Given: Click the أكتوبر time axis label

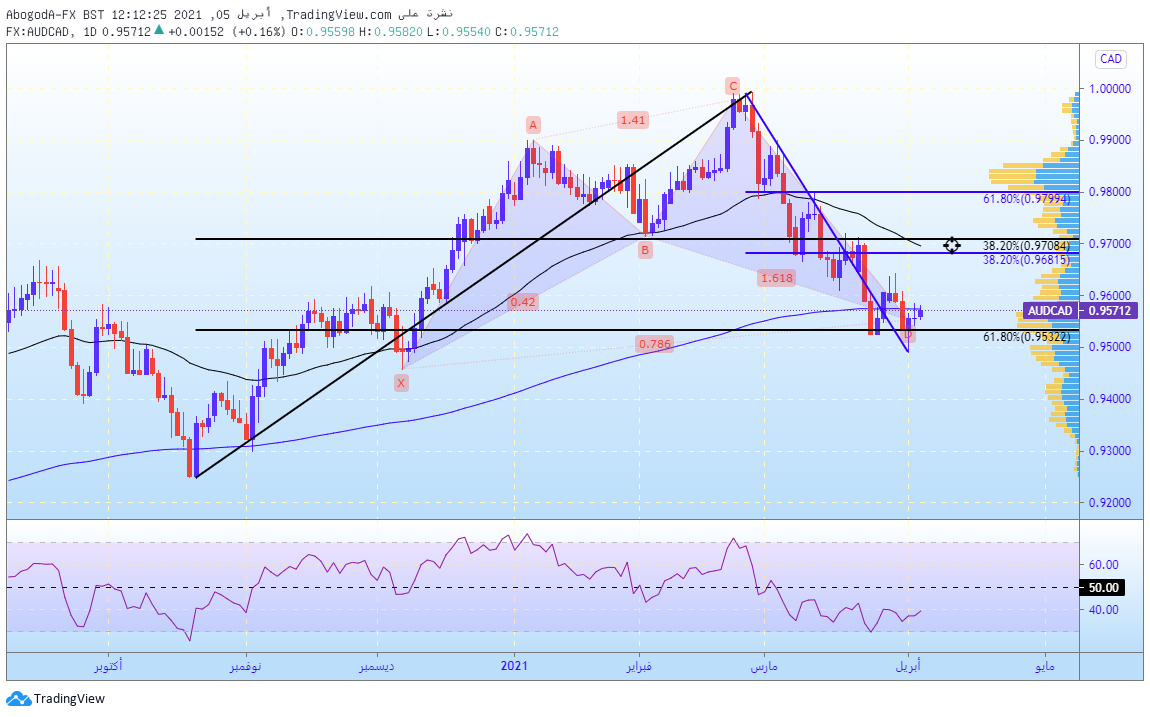Looking at the screenshot, I should click(109, 666).
